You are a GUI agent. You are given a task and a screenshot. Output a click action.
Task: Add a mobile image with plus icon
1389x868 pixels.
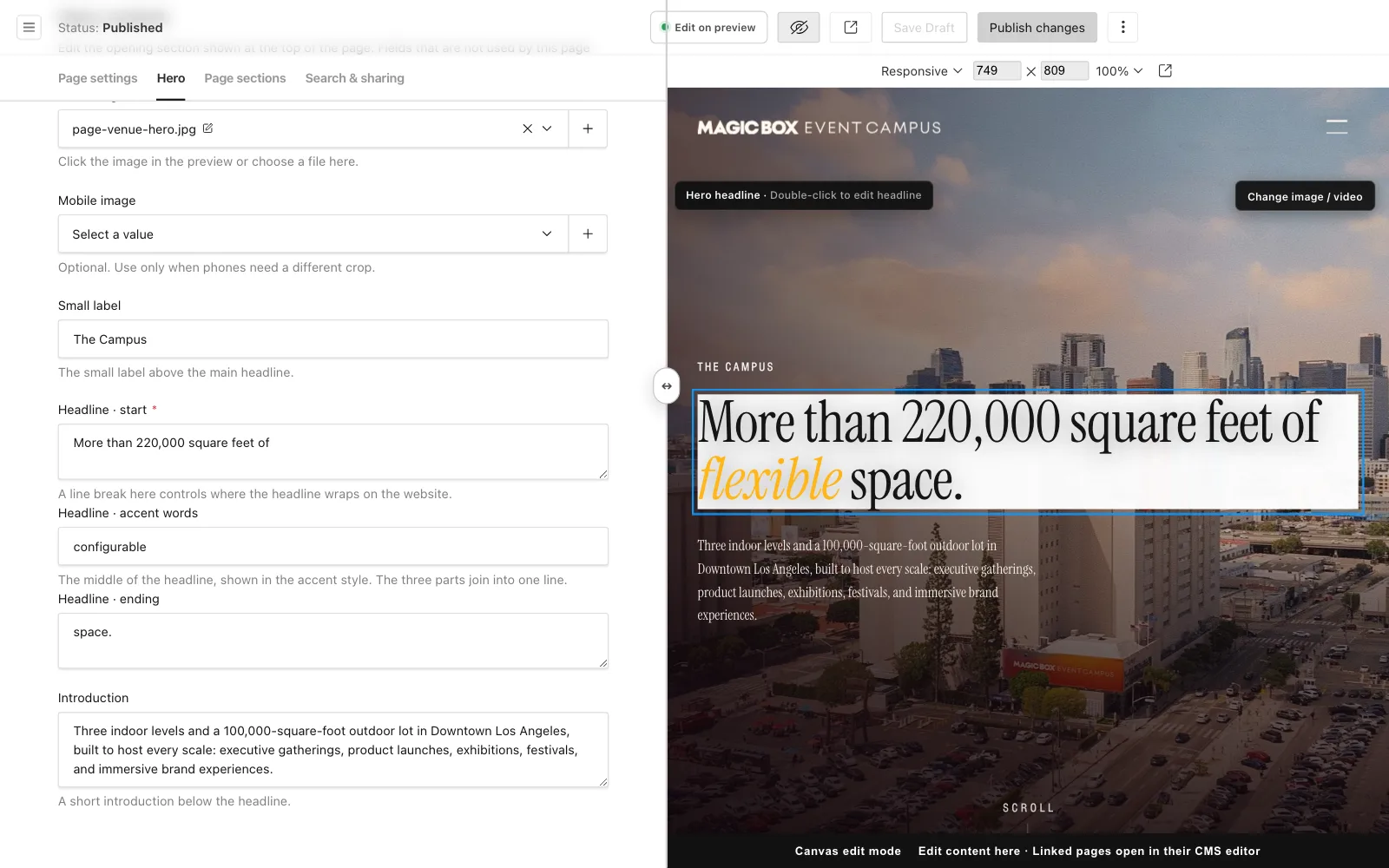coord(588,234)
